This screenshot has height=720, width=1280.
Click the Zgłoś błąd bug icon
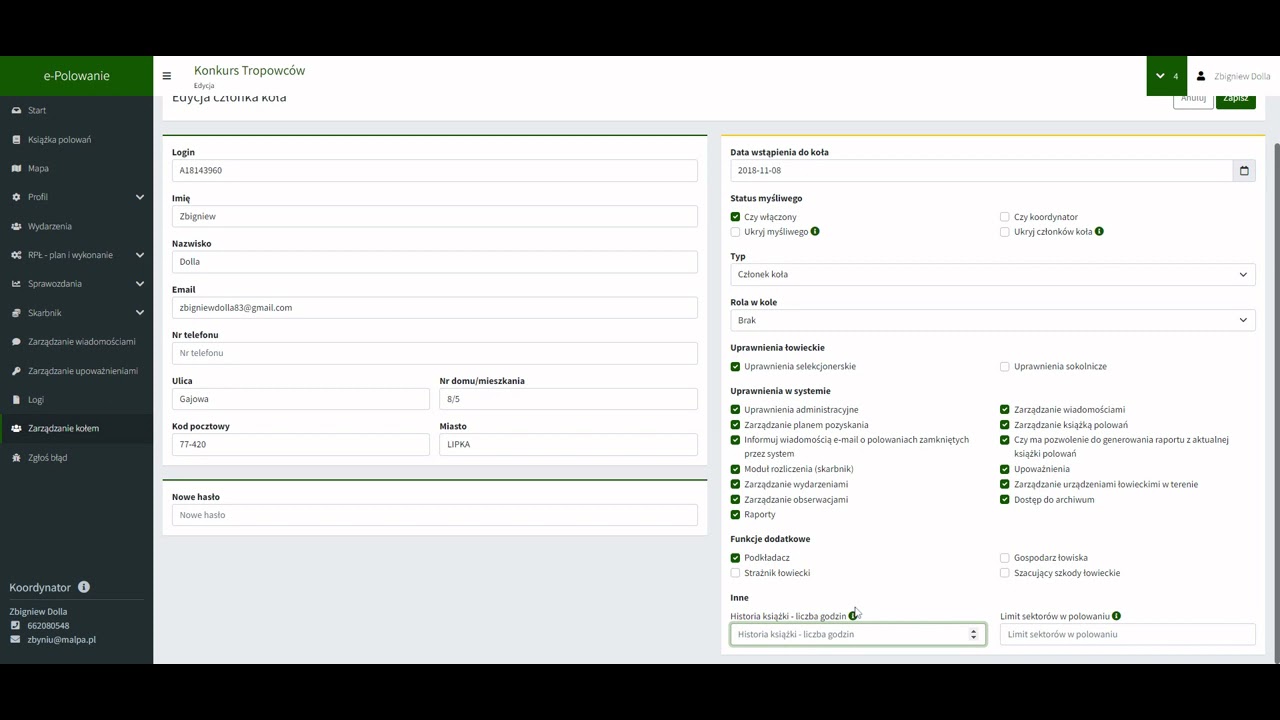click(16, 457)
